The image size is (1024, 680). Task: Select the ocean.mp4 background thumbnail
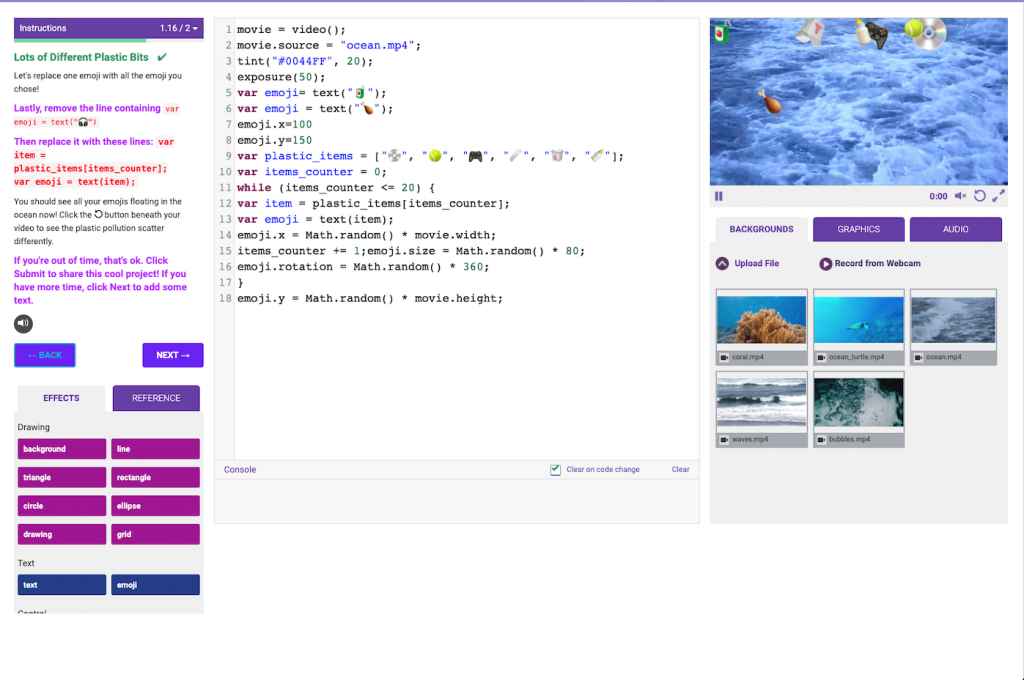[953, 327]
